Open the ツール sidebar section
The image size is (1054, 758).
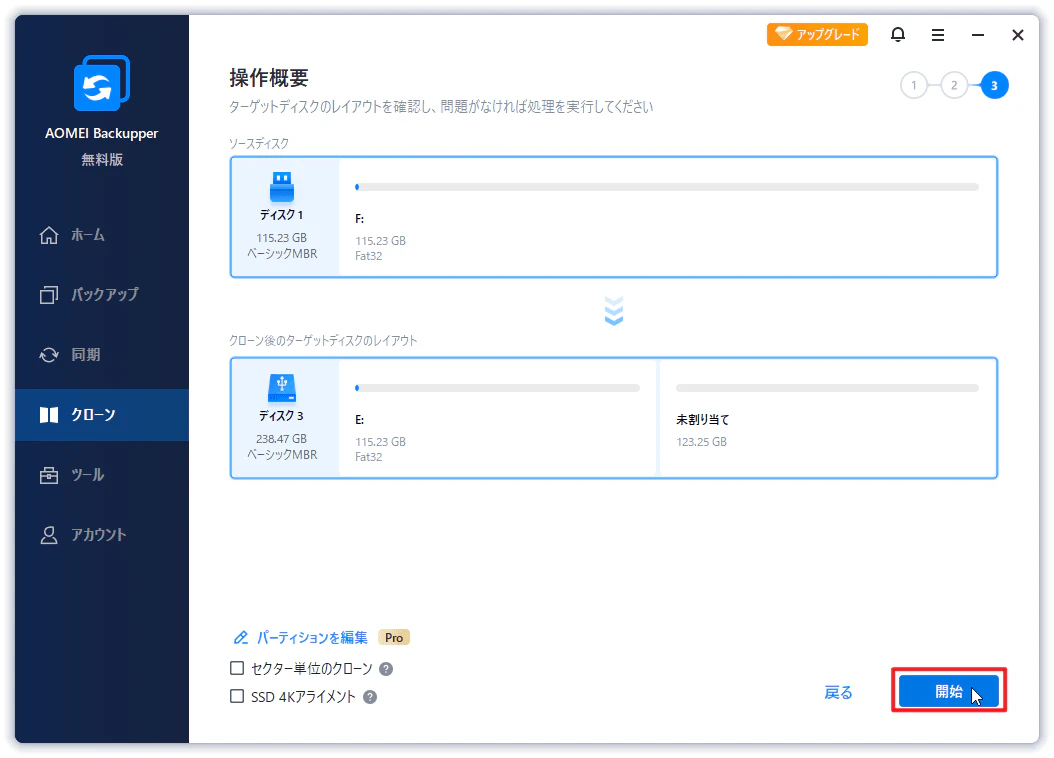tap(102, 475)
